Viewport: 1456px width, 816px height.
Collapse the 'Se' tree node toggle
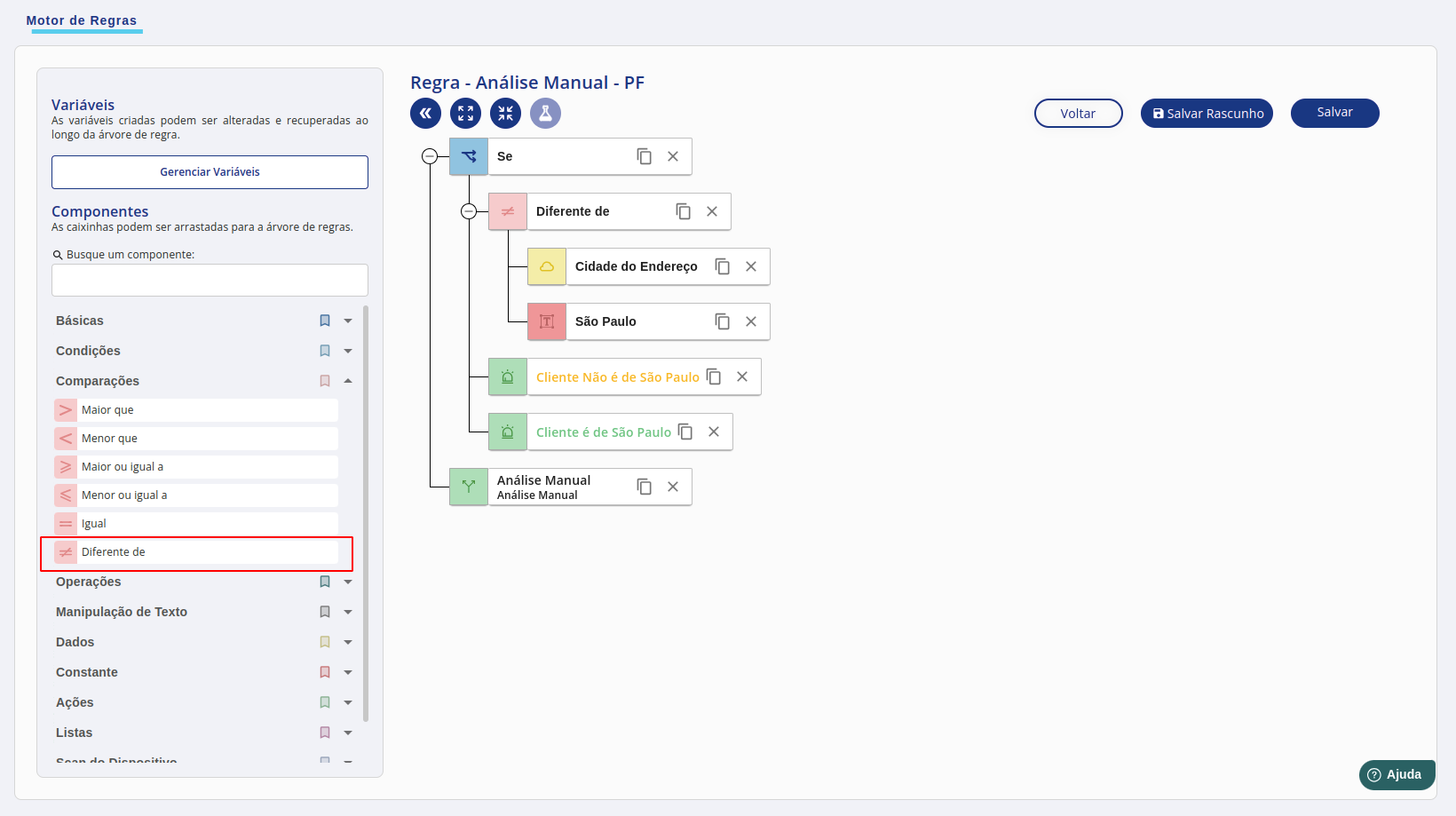(430, 156)
